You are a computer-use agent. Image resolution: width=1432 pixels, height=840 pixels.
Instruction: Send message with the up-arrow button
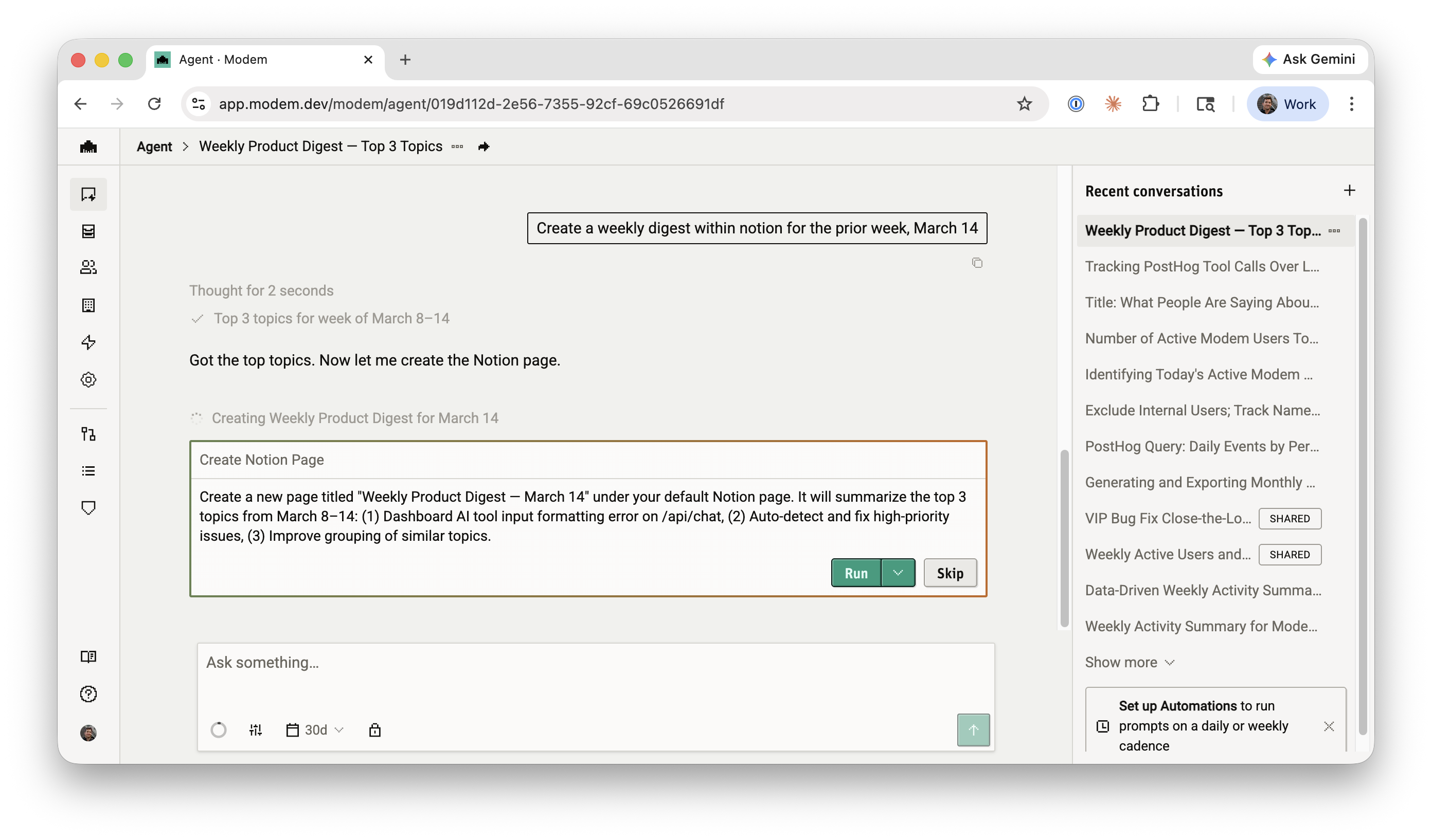point(973,730)
